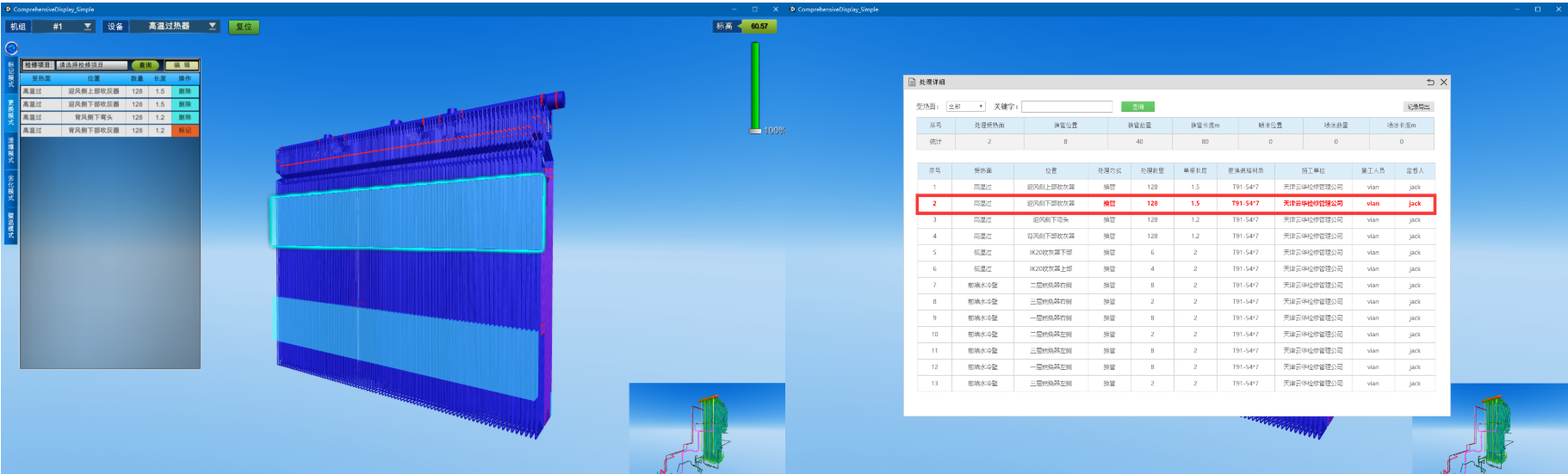1568x474 pixels.
Task: Close the 处理详细 dialog with X icon
Action: click(1444, 83)
